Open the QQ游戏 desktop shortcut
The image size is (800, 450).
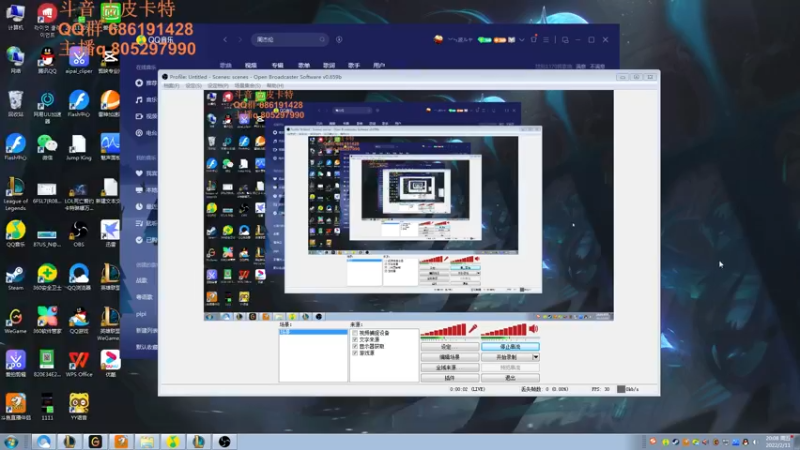[x=79, y=320]
